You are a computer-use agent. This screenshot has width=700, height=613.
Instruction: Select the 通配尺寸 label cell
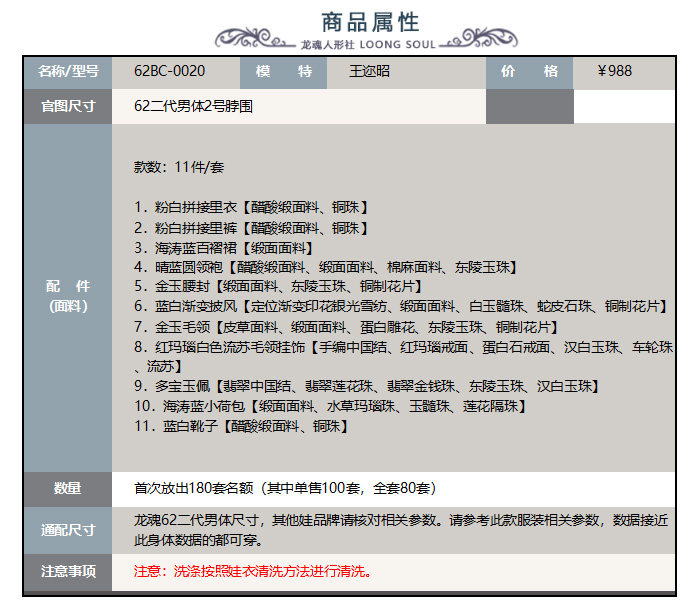click(x=68, y=530)
